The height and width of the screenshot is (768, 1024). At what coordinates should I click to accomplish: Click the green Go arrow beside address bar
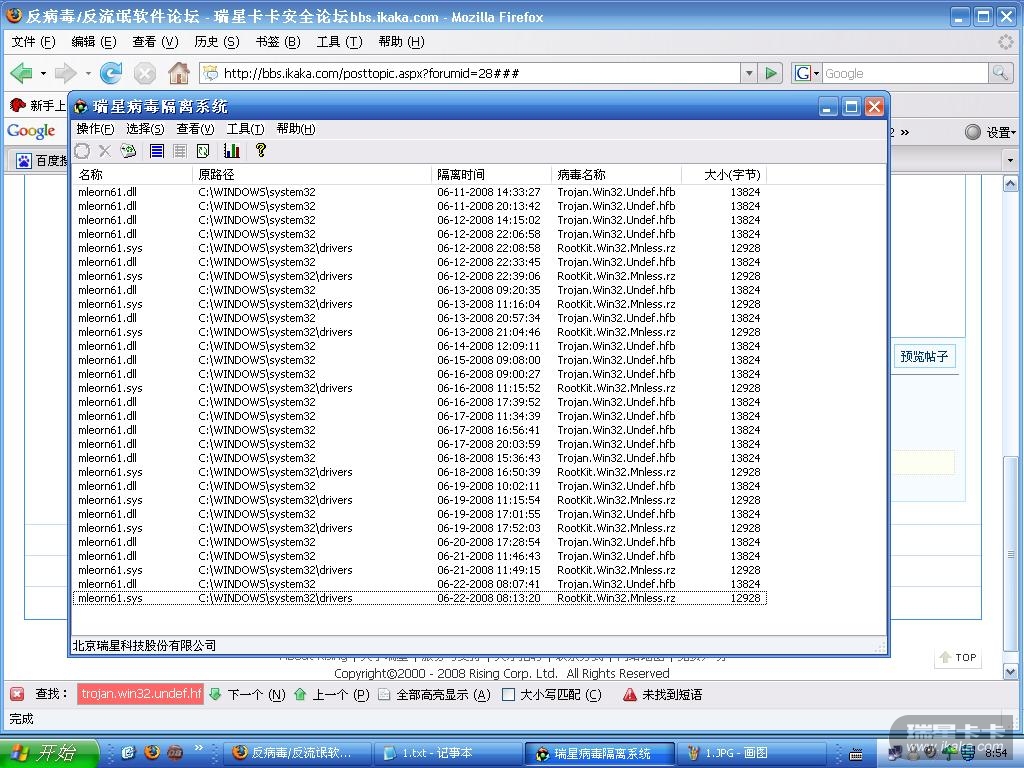click(x=771, y=73)
